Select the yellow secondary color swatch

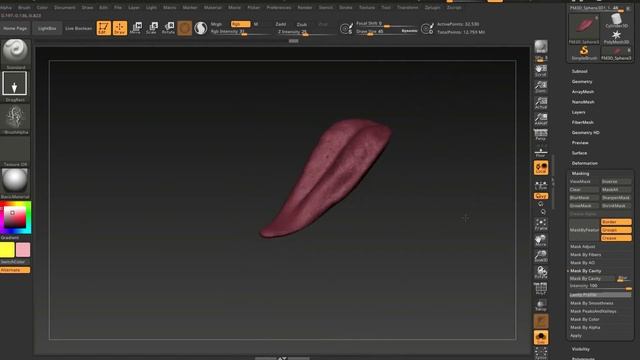coord(7,250)
